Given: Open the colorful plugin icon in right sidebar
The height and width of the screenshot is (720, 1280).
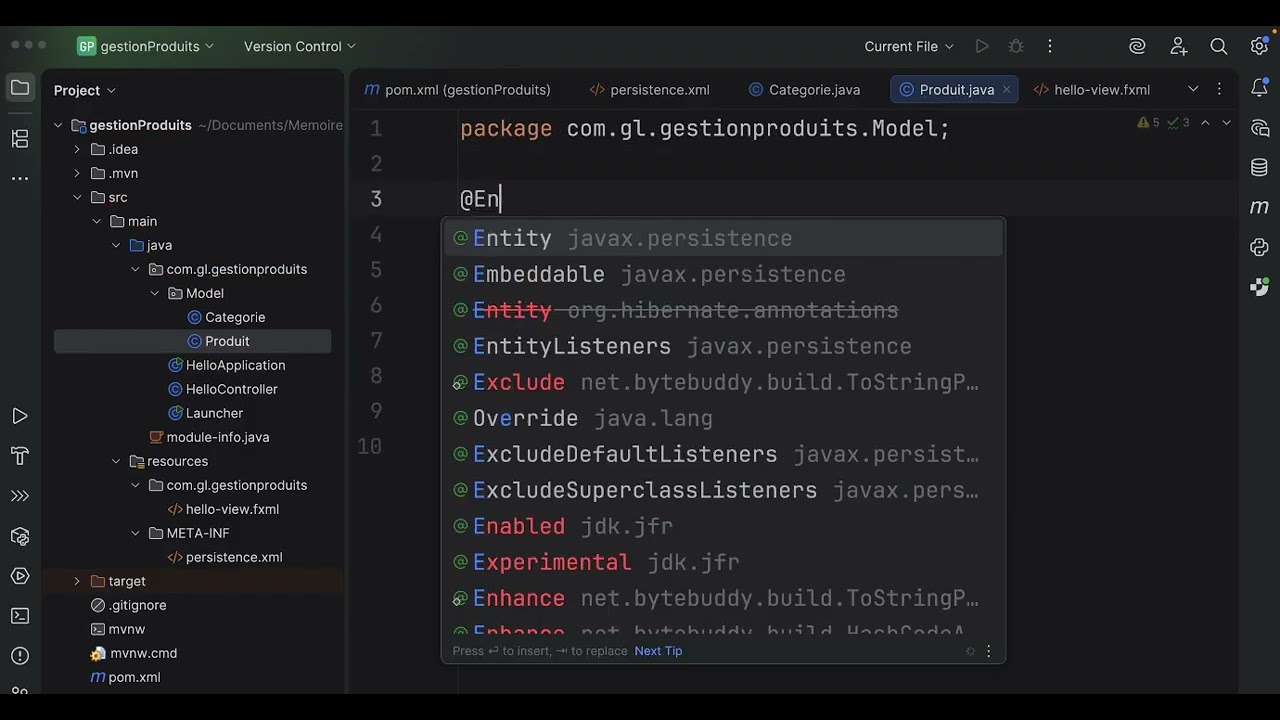Looking at the screenshot, I should (x=1260, y=287).
